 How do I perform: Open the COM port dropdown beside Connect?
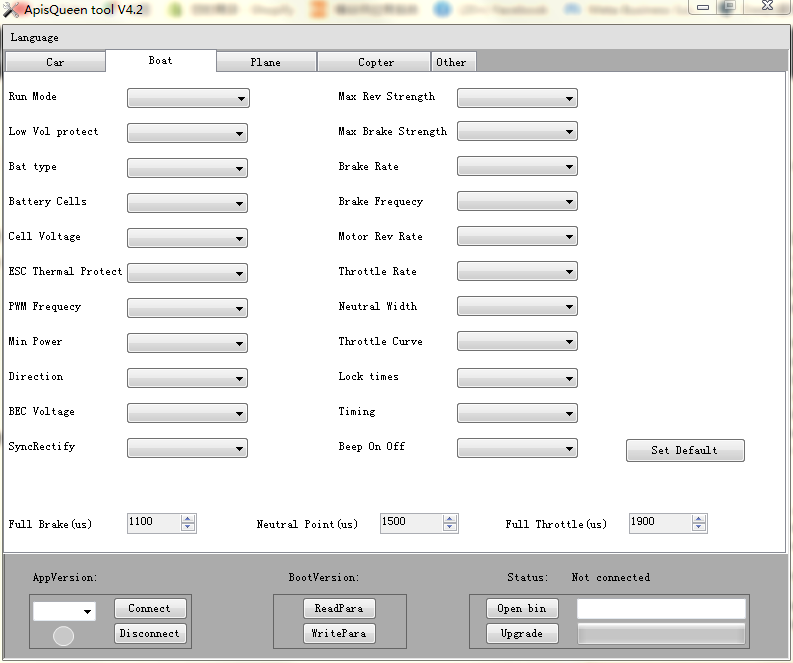coord(64,611)
